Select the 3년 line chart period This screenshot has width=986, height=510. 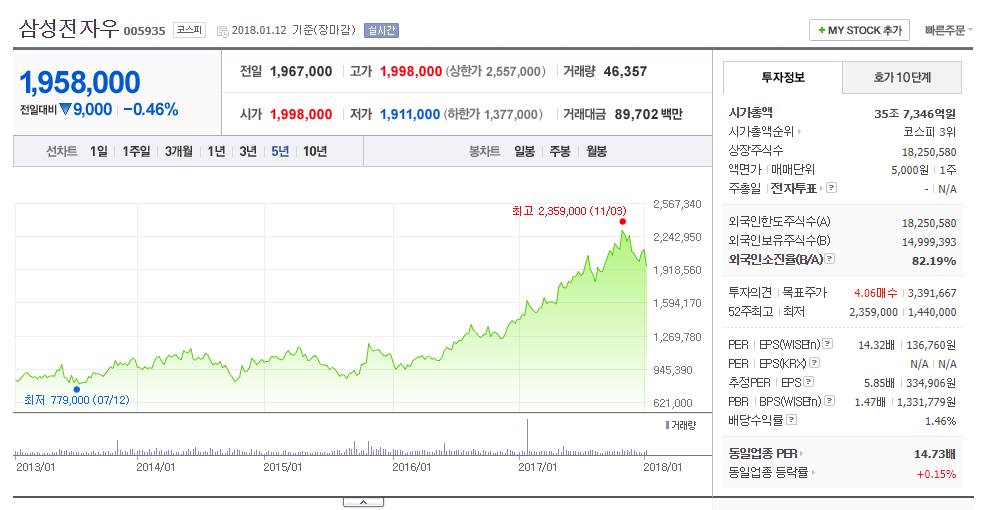click(x=248, y=152)
